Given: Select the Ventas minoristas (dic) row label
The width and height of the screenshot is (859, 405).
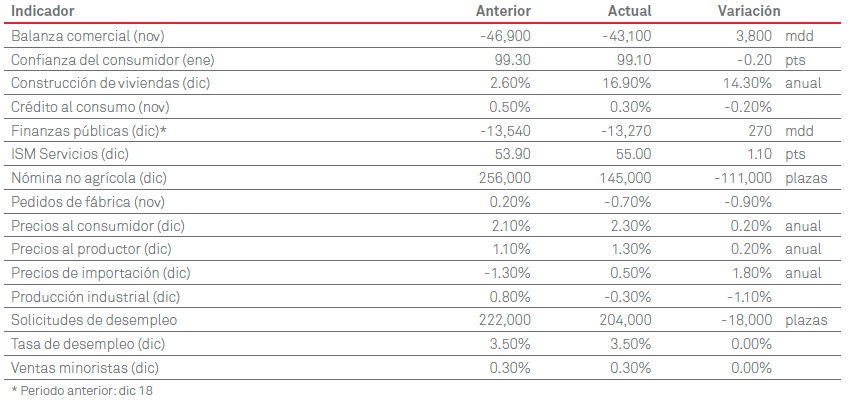Looking at the screenshot, I should click(85, 368).
